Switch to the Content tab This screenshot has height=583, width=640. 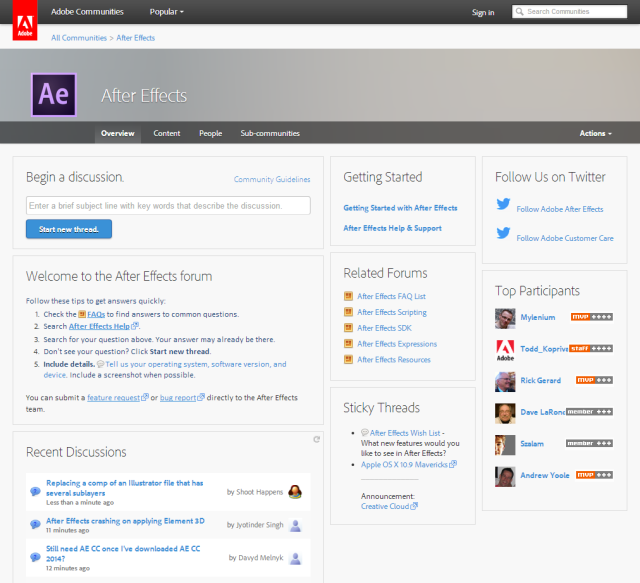click(x=167, y=133)
